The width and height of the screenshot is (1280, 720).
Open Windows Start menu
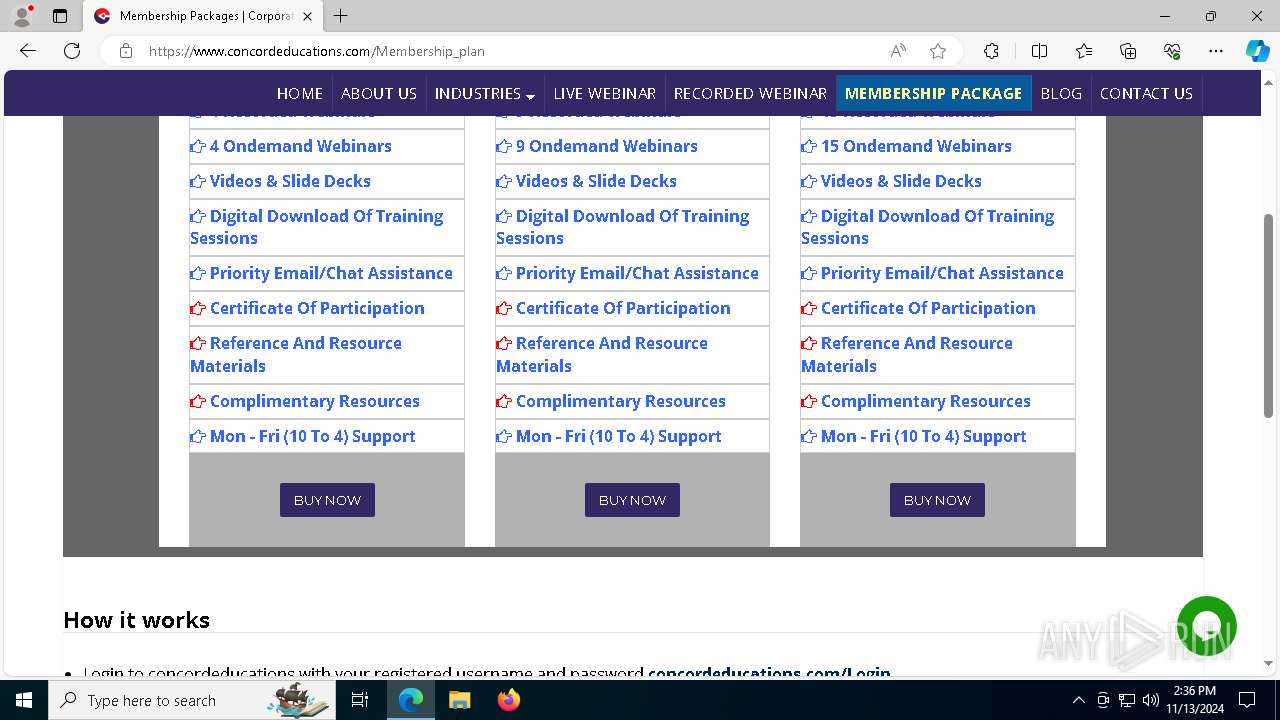[24, 700]
